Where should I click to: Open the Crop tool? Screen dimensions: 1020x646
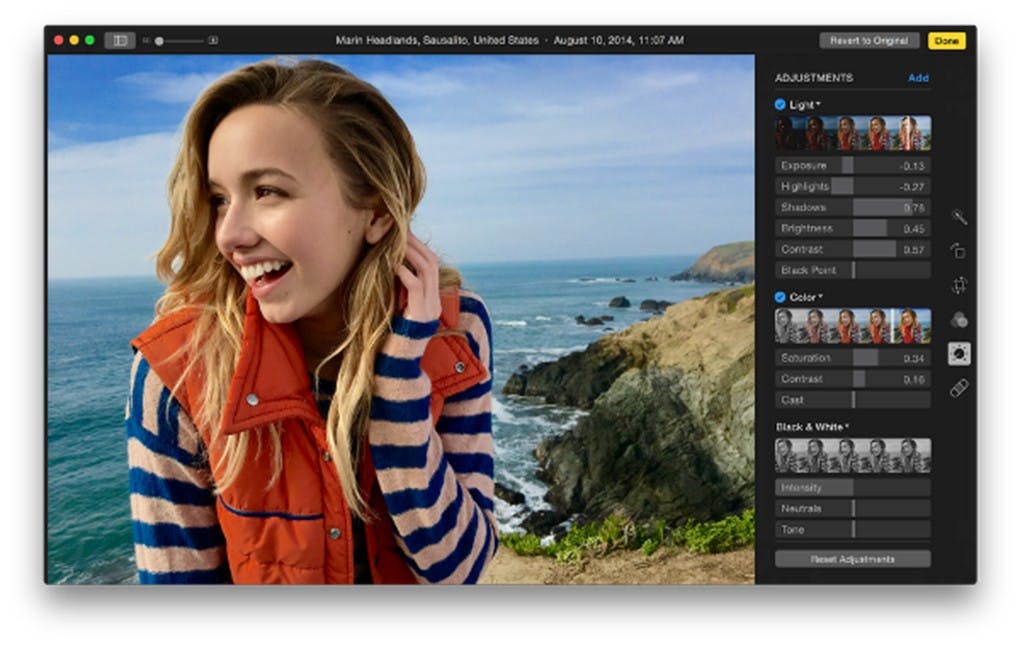[958, 285]
